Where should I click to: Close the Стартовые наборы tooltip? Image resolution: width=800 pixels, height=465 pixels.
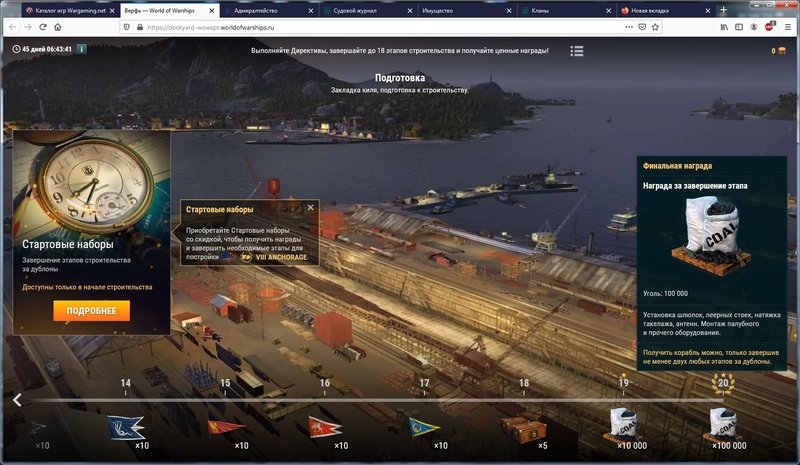click(x=310, y=208)
